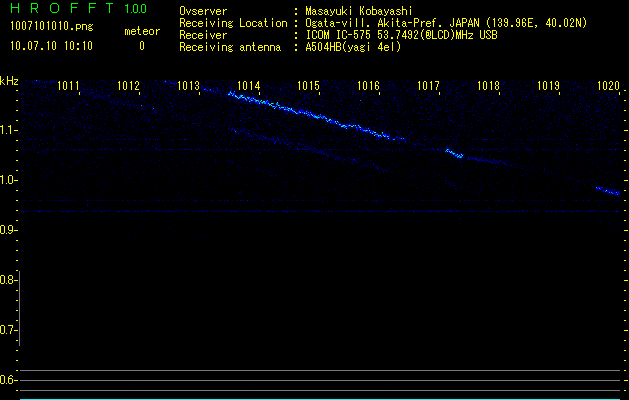Viewport: 629px width, 400px height.
Task: Click the 0.9 kHz frequency label
Action: [8, 230]
